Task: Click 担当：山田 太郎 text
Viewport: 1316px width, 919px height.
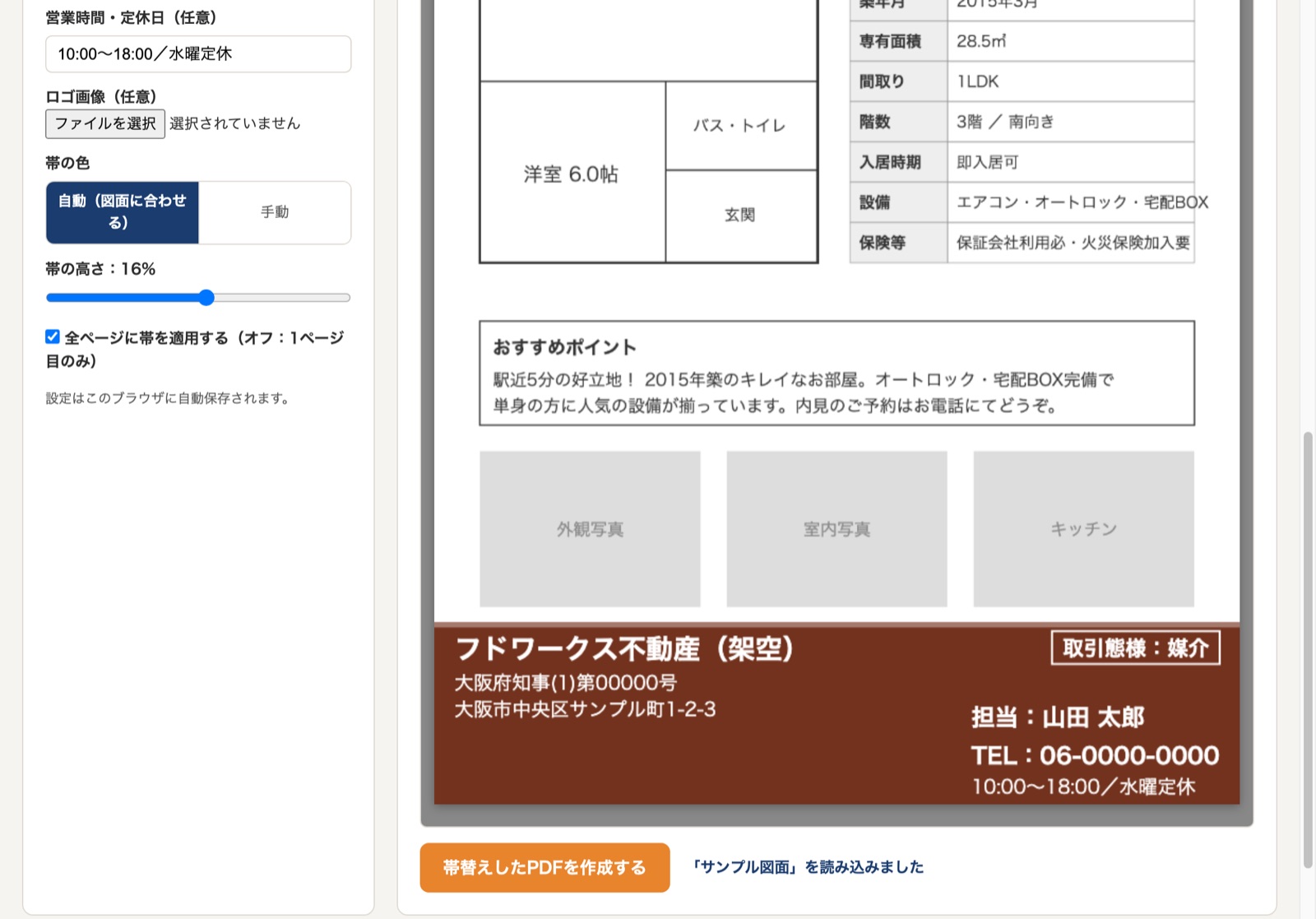Action: pos(1058,717)
